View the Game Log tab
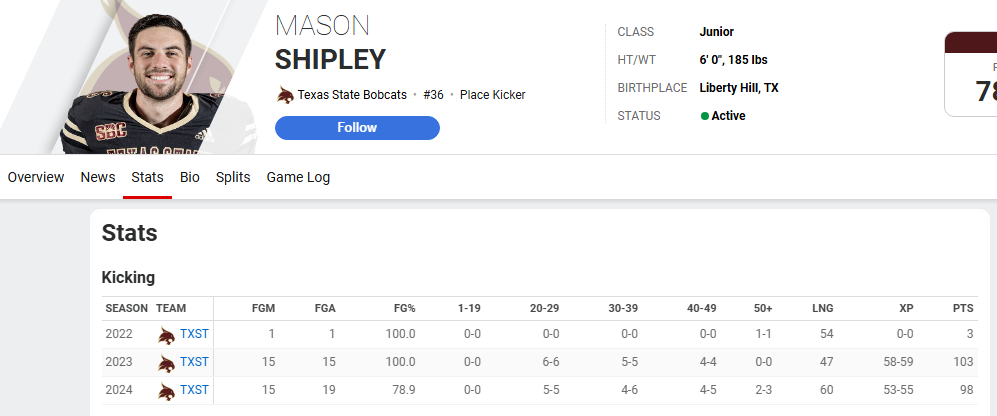Screen dimensions: 997x416 click(x=298, y=177)
